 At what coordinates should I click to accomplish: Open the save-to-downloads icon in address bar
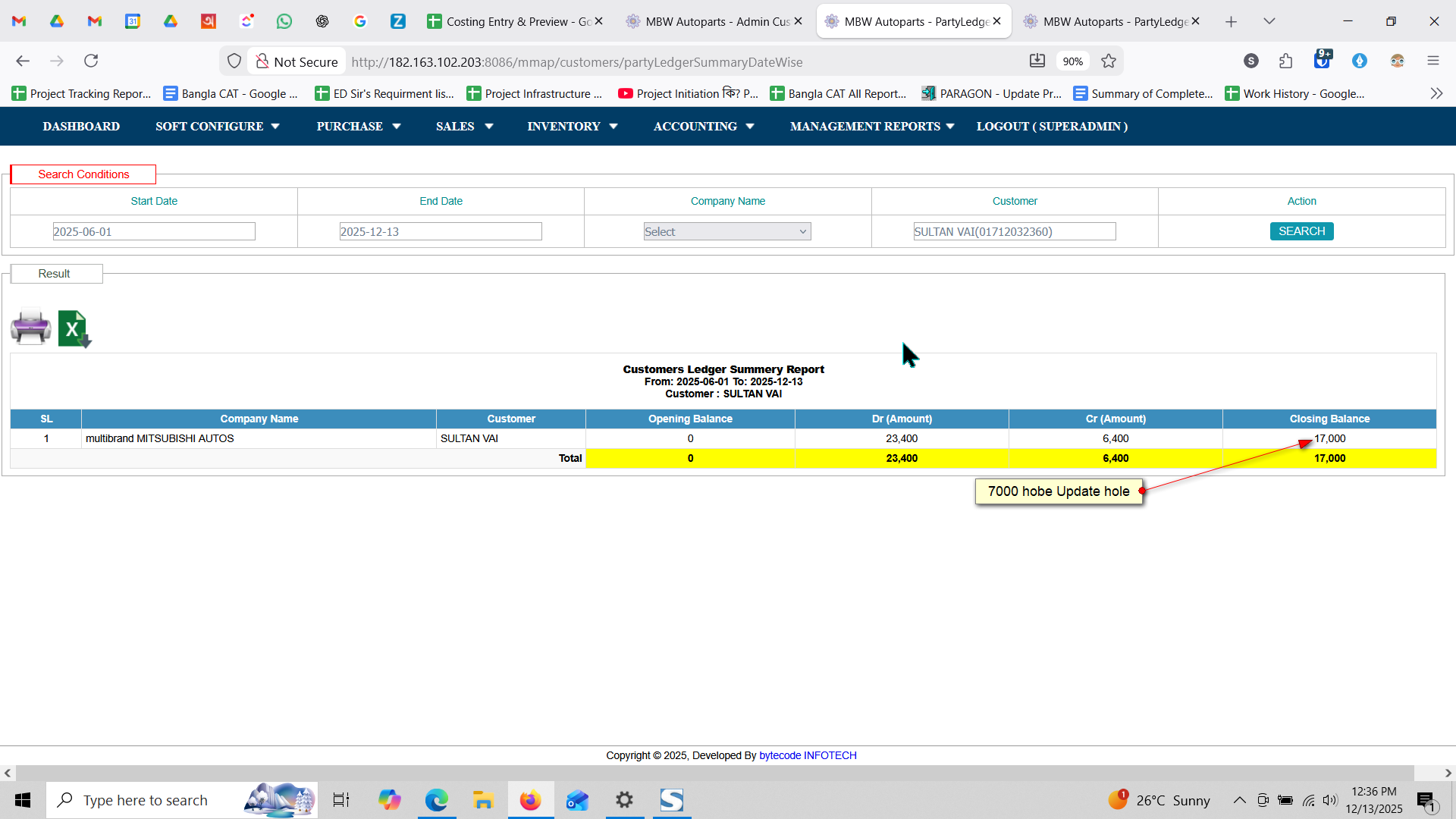click(1037, 61)
